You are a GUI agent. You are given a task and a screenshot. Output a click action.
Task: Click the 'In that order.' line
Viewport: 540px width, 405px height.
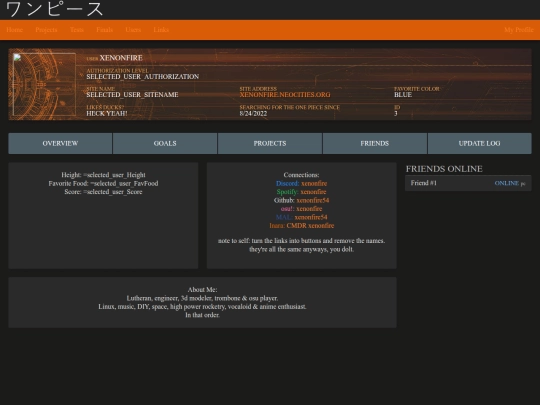point(202,315)
